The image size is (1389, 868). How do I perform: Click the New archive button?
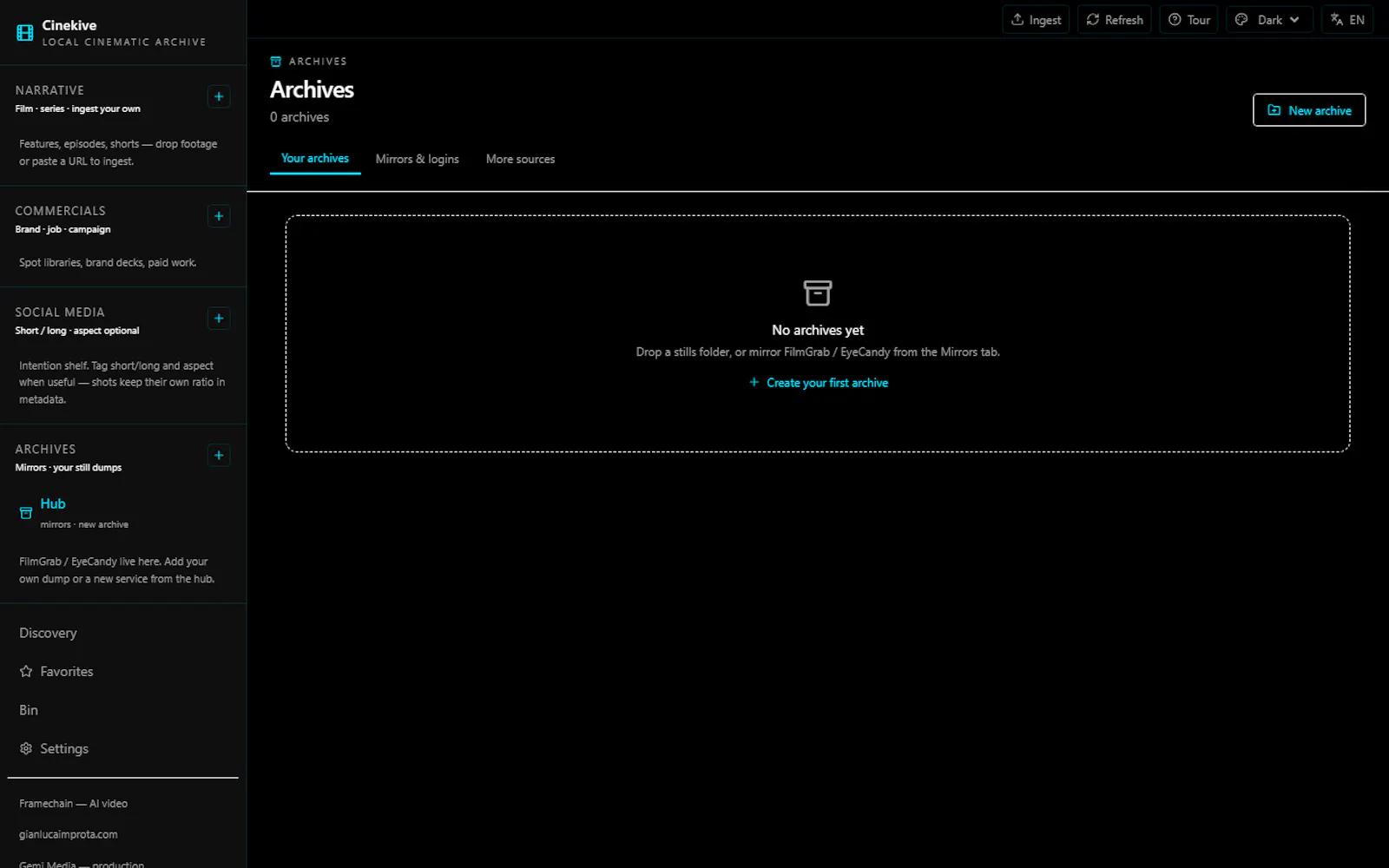tap(1309, 110)
